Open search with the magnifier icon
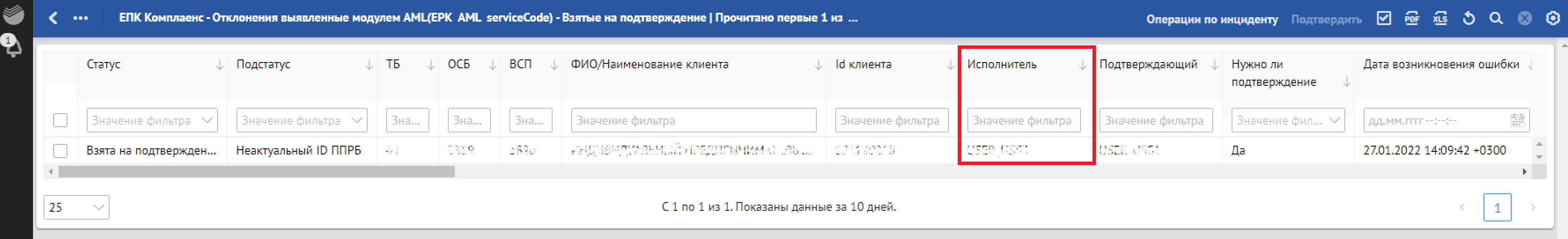This screenshot has width=1568, height=239. point(1496,18)
